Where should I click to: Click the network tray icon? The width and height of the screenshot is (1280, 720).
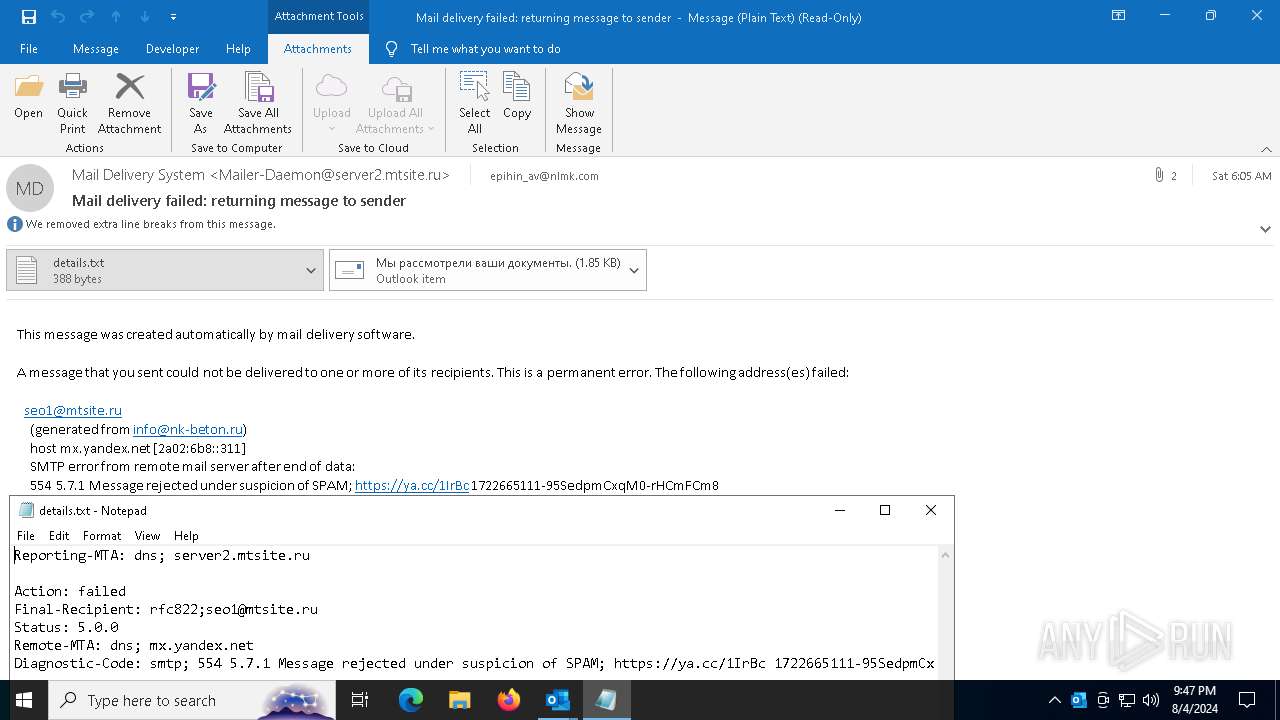(1127, 700)
